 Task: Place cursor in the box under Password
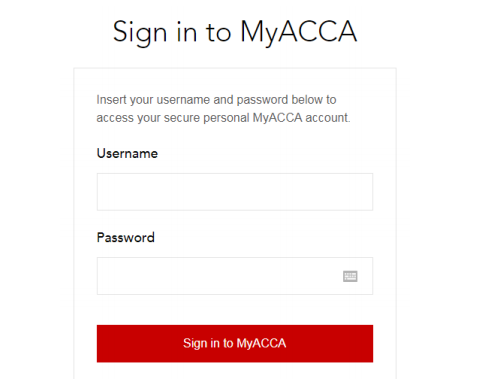(235, 276)
